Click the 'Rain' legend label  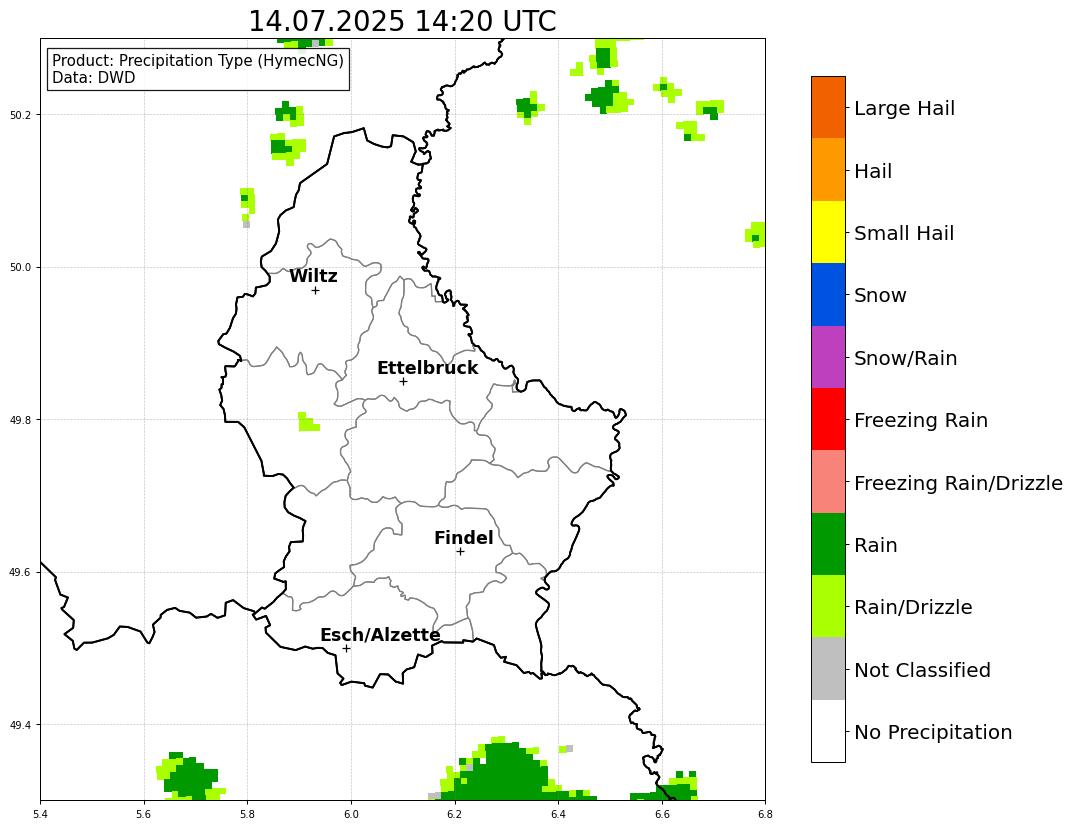(x=876, y=546)
